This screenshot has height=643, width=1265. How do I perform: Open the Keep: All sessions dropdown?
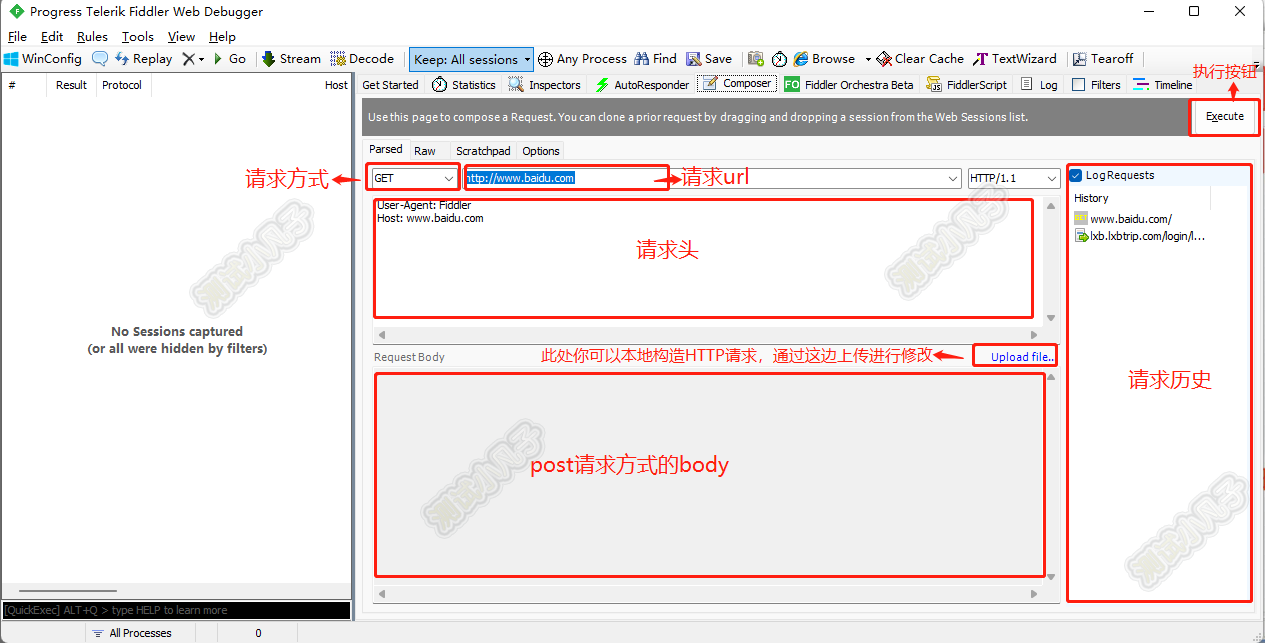click(471, 59)
